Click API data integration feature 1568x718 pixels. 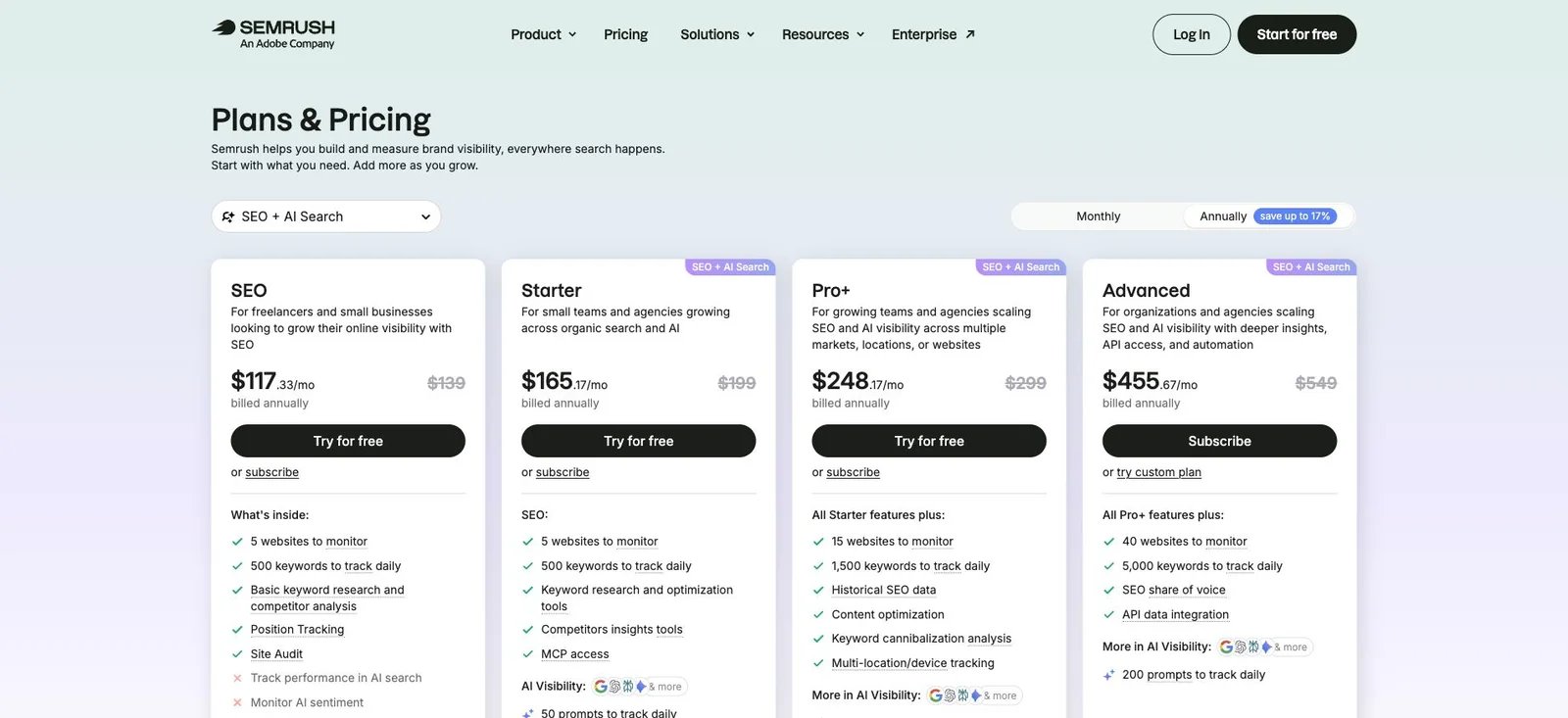1175,614
